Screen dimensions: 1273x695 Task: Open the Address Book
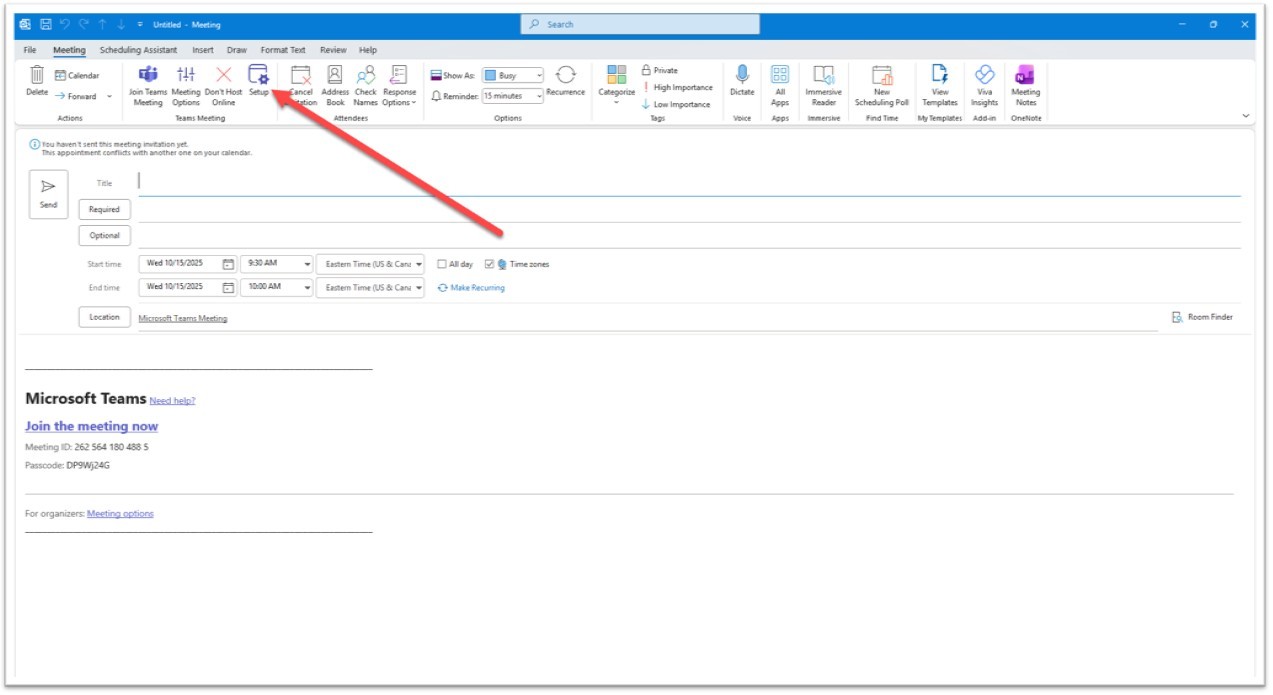[x=335, y=76]
